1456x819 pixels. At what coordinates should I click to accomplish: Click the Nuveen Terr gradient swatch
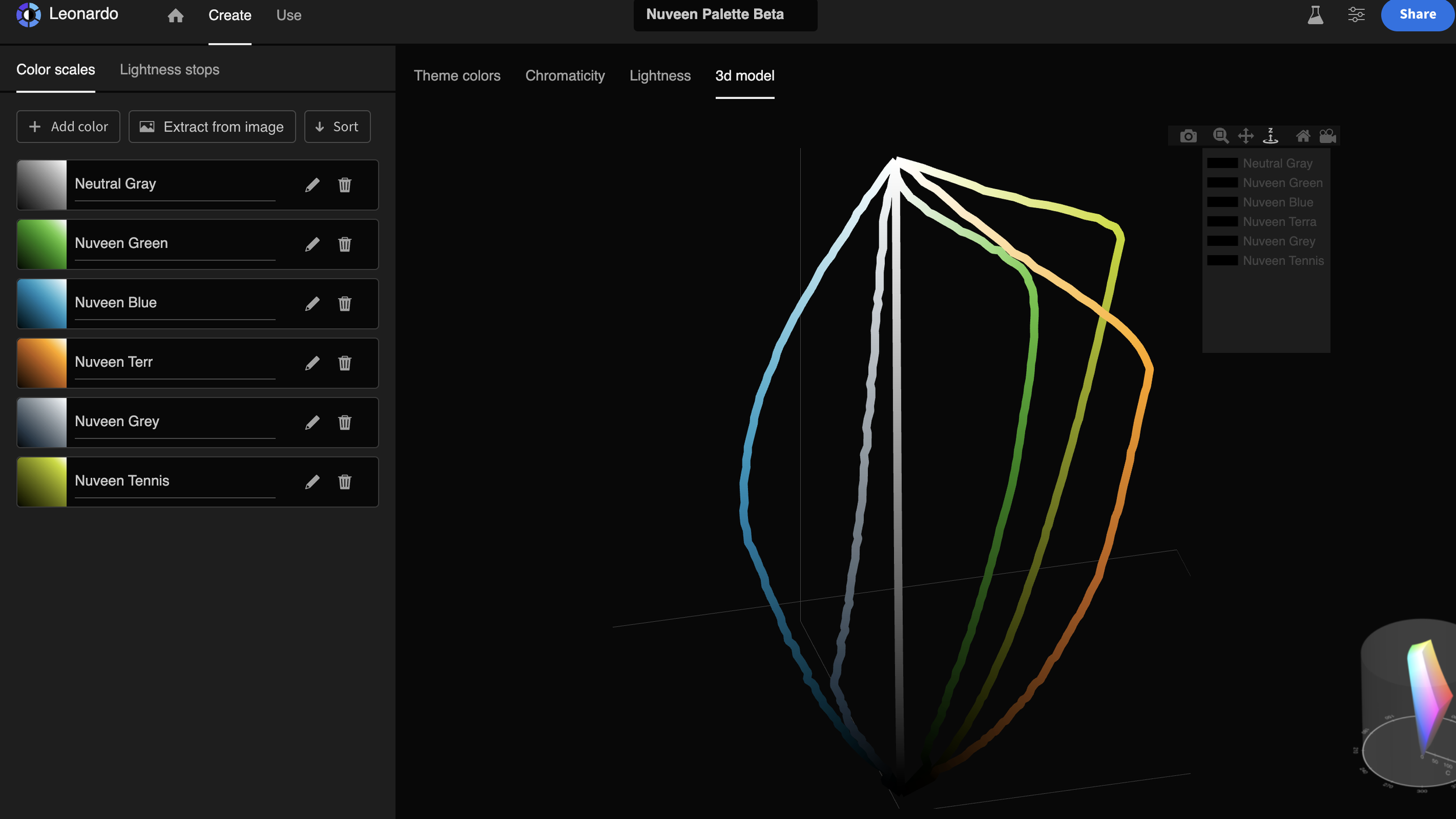[42, 363]
